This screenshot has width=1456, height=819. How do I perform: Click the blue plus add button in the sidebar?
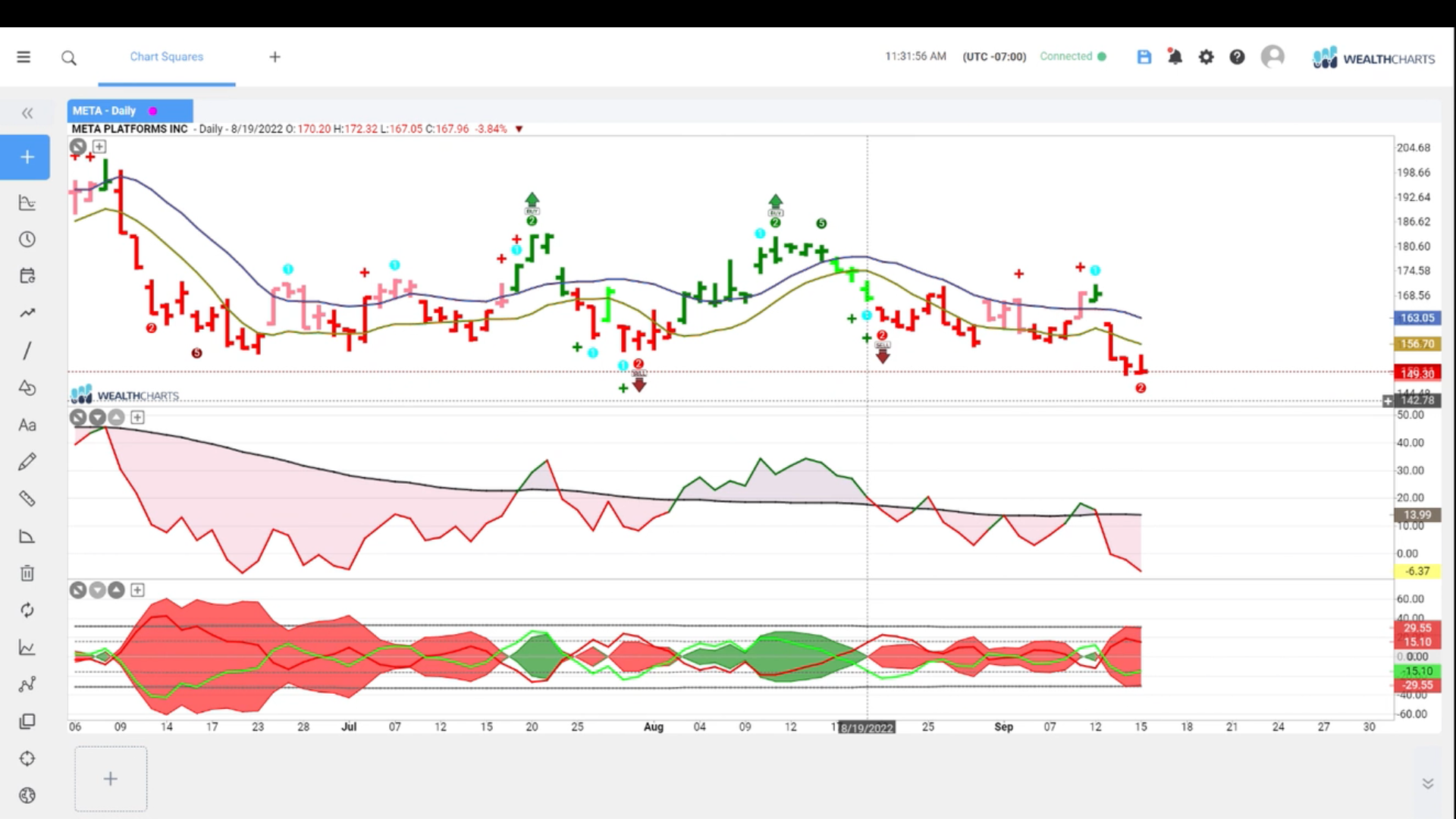pyautogui.click(x=26, y=157)
